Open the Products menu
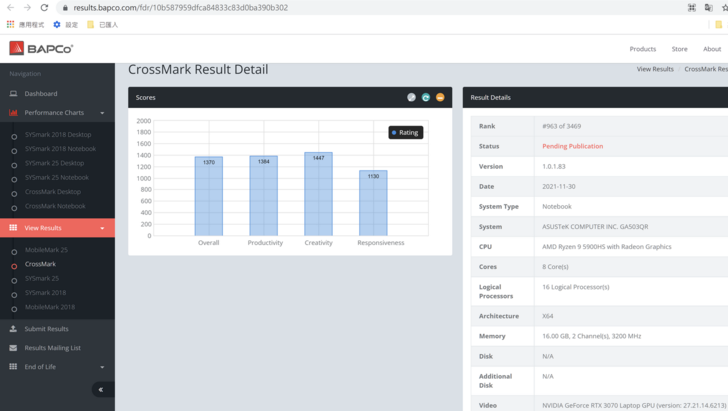728x411 pixels. tap(643, 49)
